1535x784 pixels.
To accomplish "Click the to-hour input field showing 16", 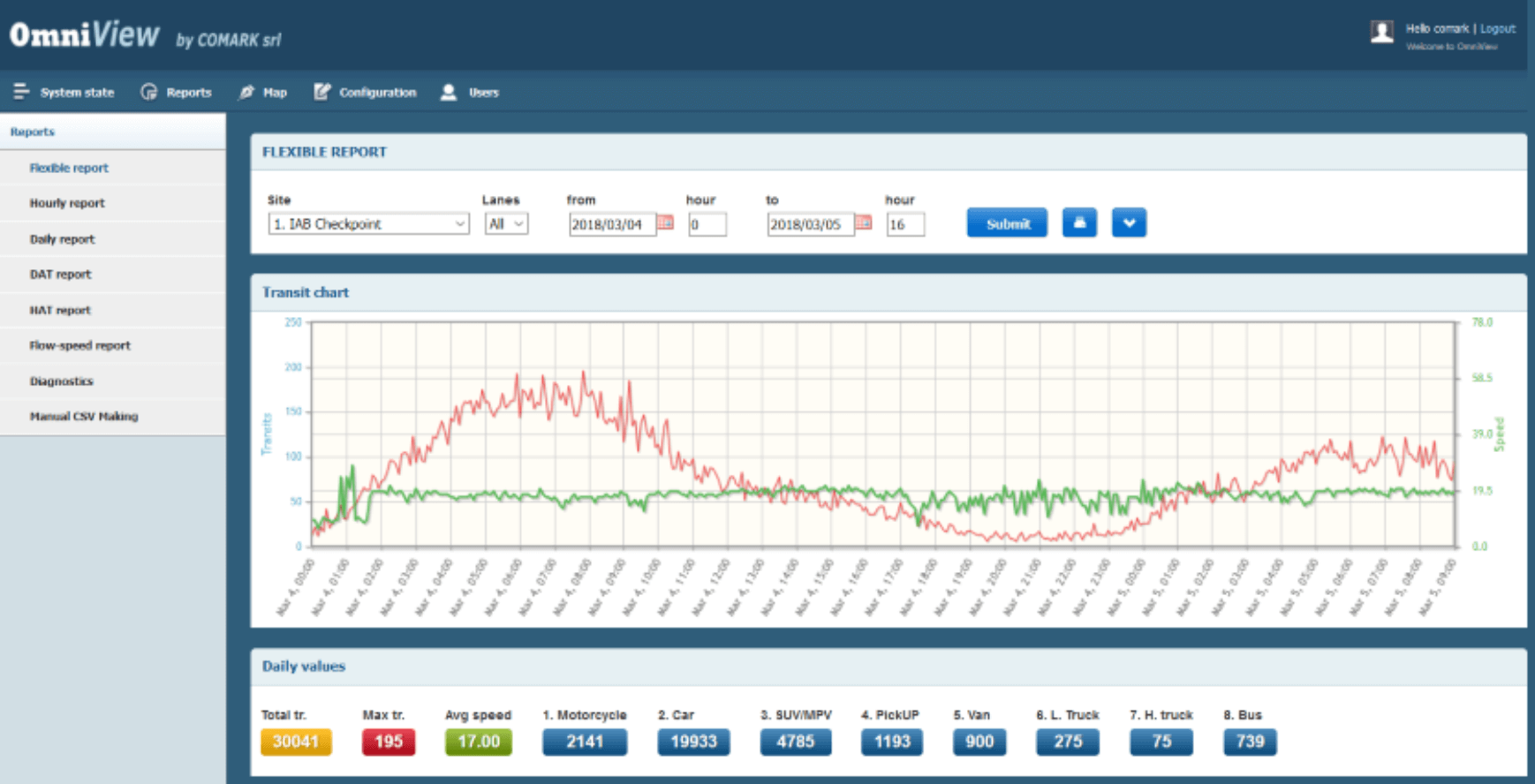I will [905, 224].
